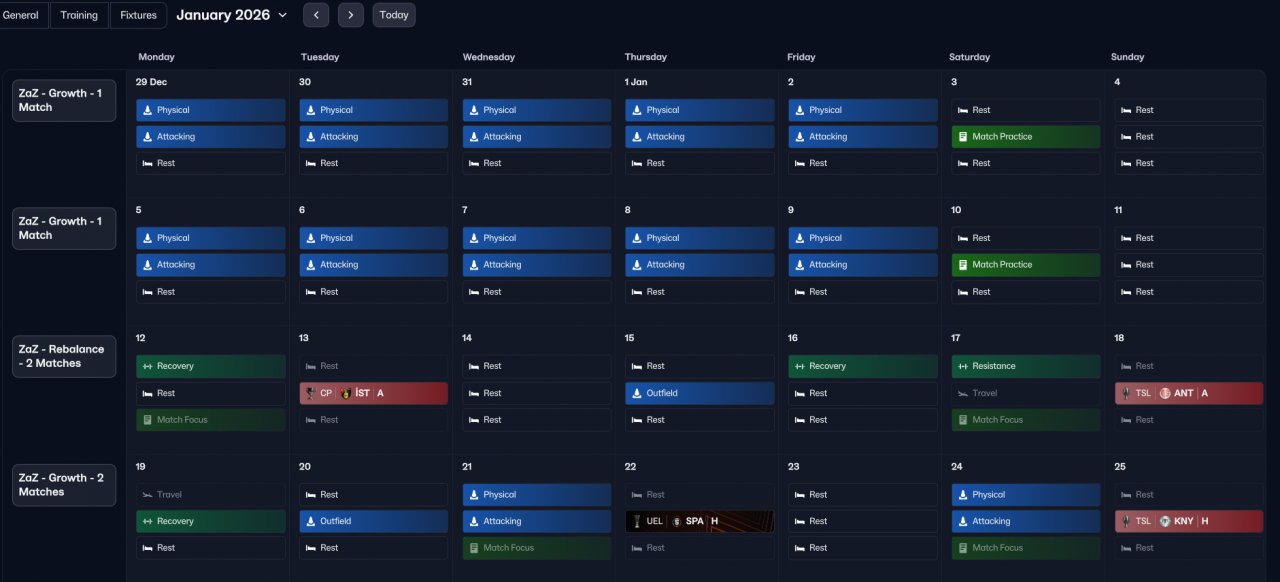
Task: Click the Konyaspor badge on Sunday 25 fixture
Action: (x=1164, y=521)
